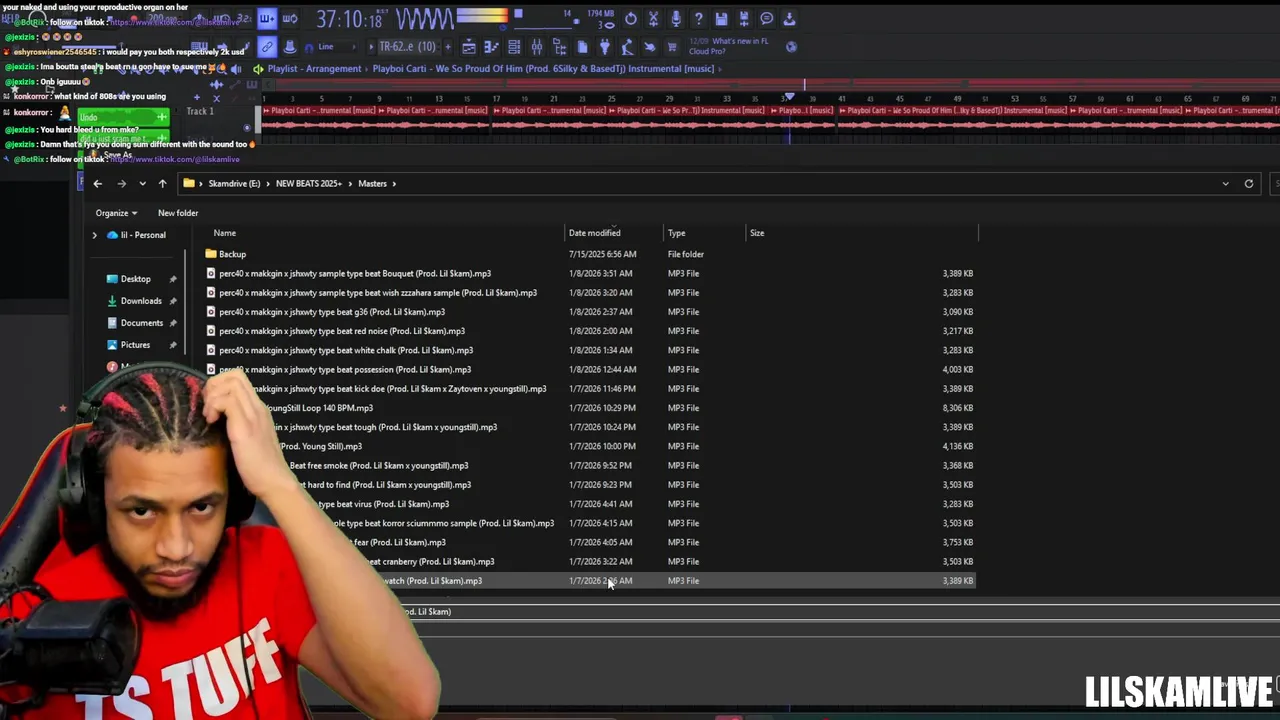Open the Piano roll view icon
The image size is (1280, 720).
[x=491, y=47]
